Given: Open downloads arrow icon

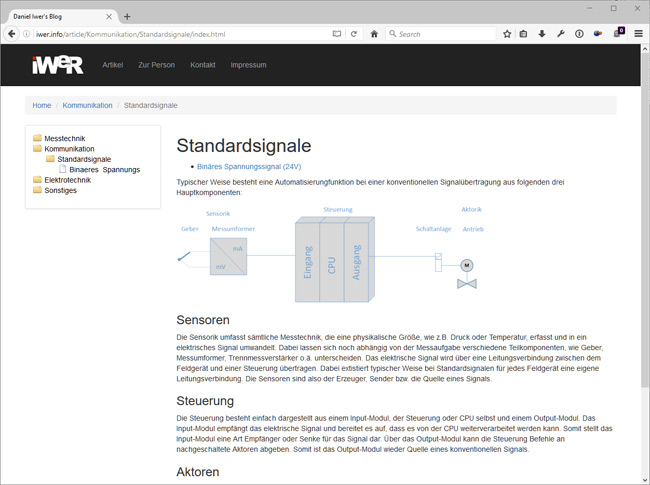Looking at the screenshot, I should (x=542, y=34).
